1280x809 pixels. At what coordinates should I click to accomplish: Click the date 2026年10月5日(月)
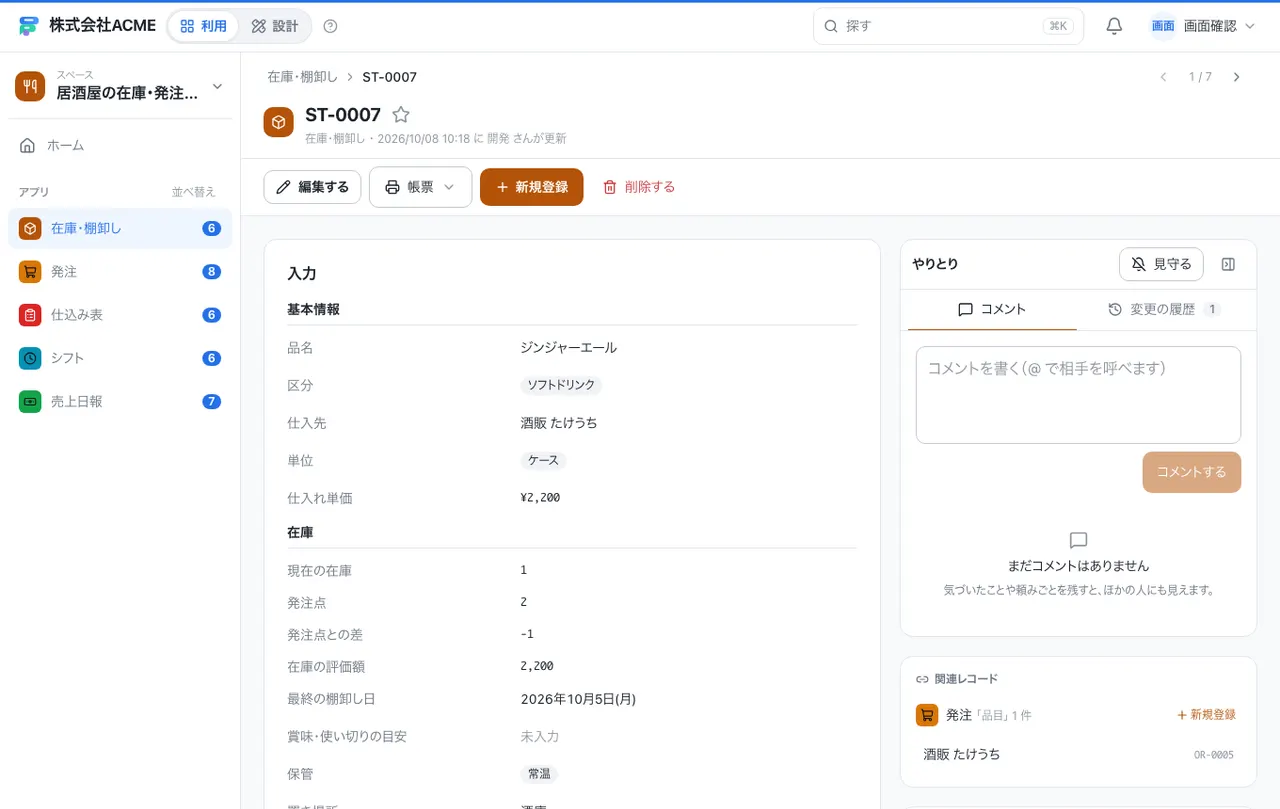[578, 699]
